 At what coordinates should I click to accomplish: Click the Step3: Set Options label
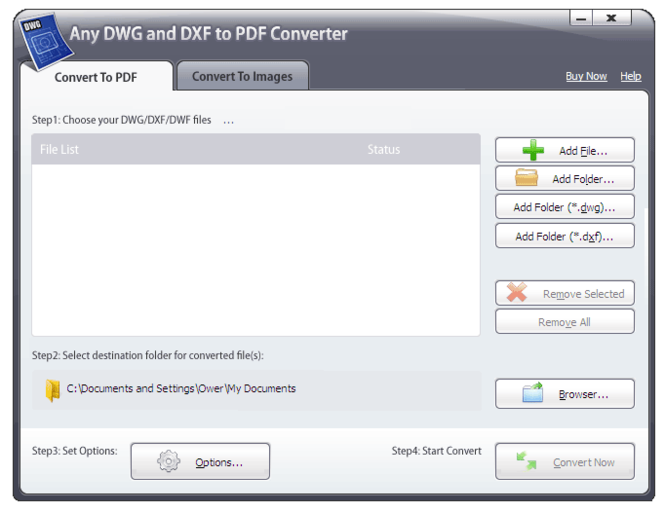tap(75, 450)
